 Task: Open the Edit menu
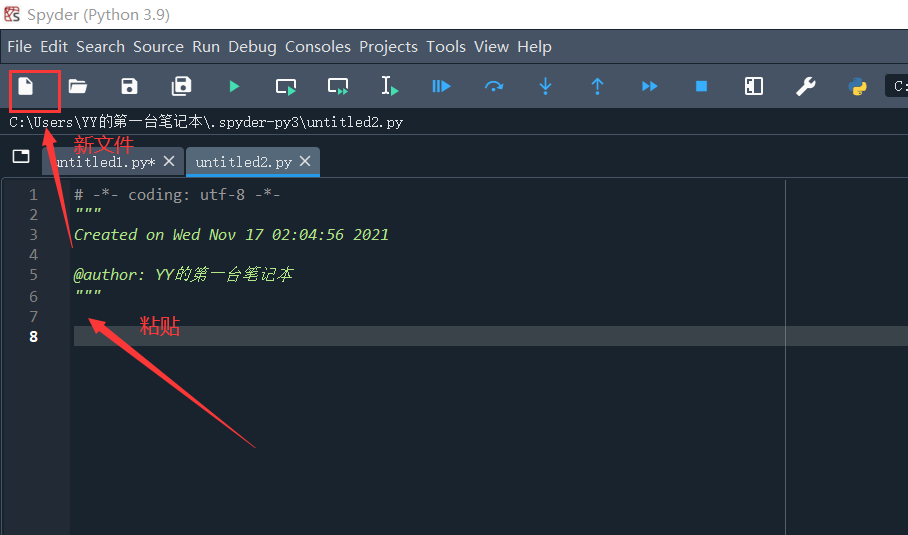click(x=54, y=46)
